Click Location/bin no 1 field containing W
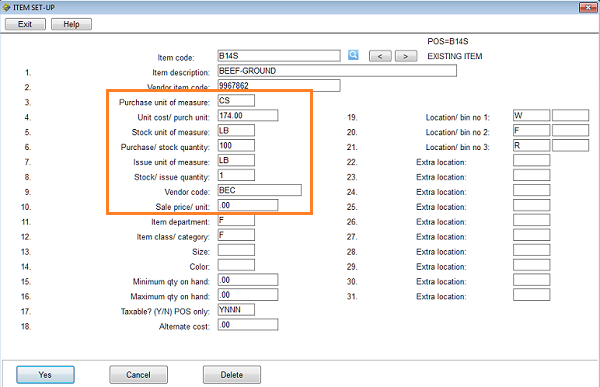 click(532, 116)
